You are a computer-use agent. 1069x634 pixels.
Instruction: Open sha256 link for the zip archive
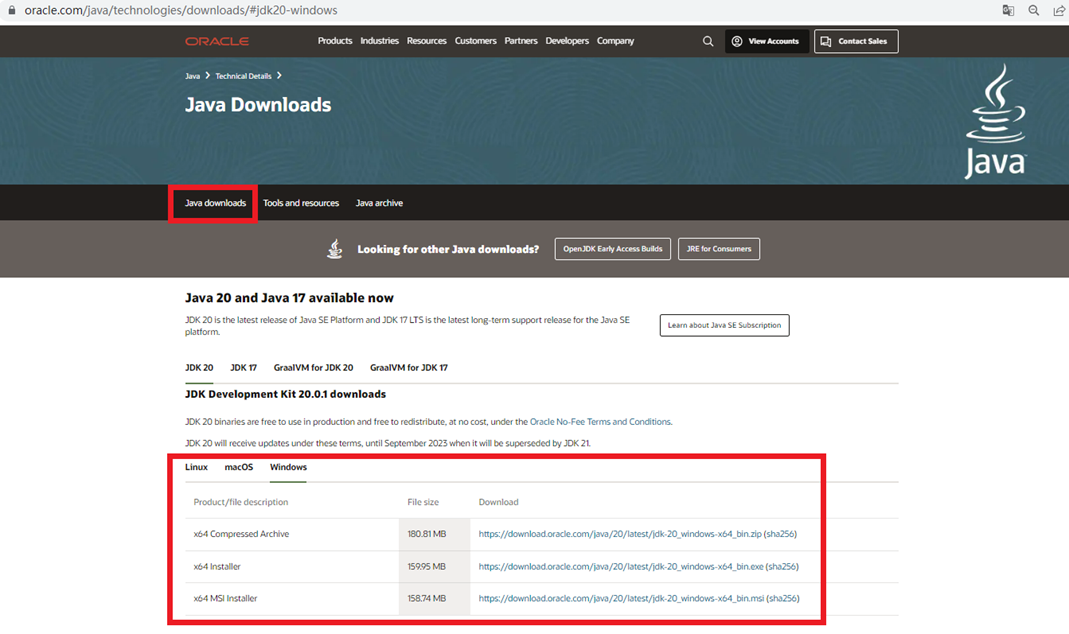pos(781,534)
